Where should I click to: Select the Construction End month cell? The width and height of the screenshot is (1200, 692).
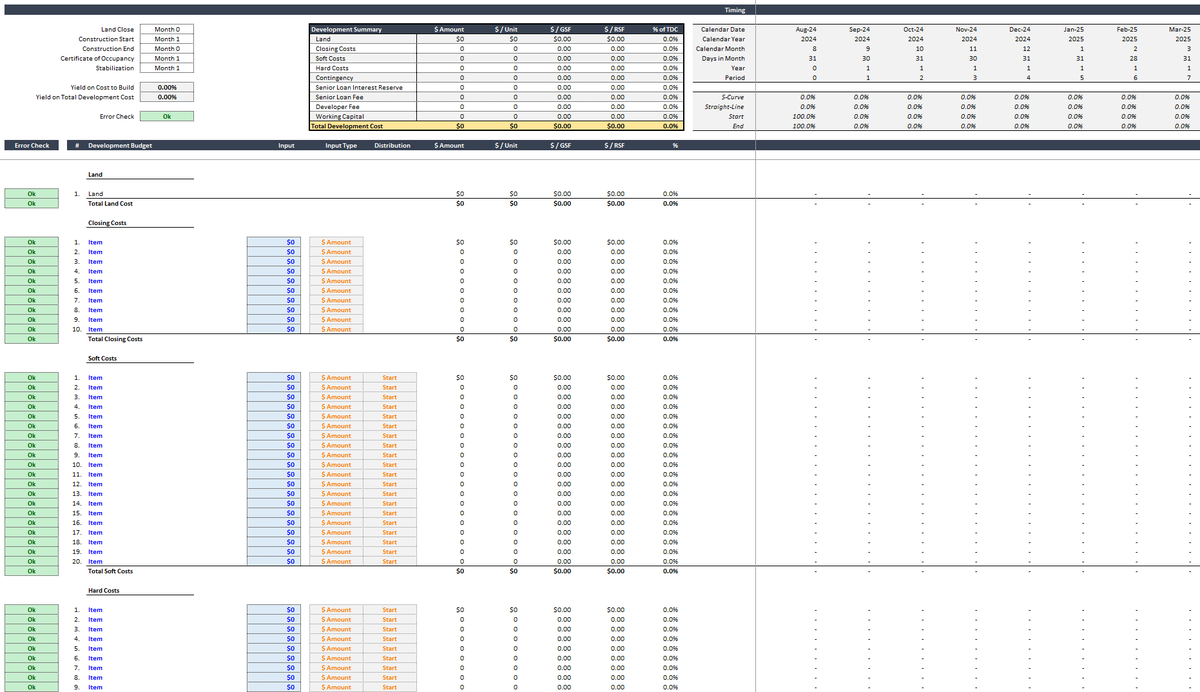(167, 49)
